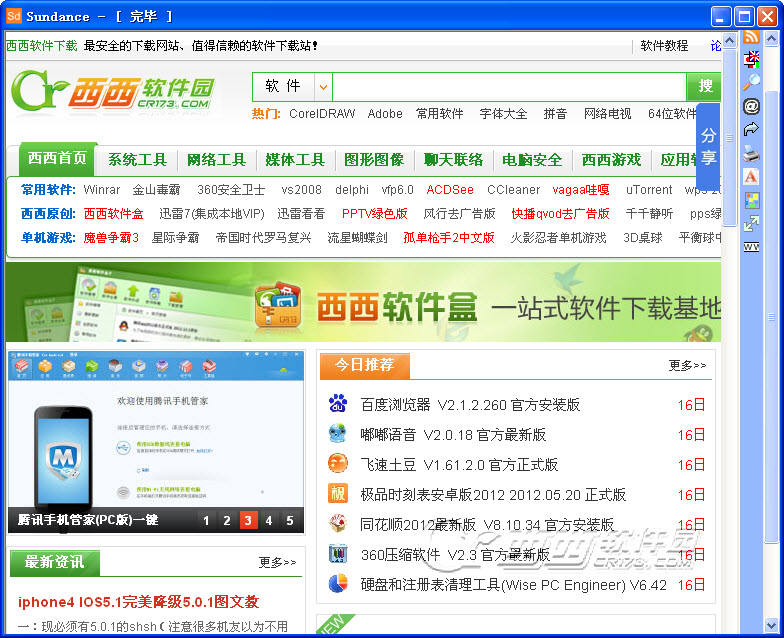Select slide number 2 in slideshow
The image size is (784, 638).
click(x=227, y=520)
